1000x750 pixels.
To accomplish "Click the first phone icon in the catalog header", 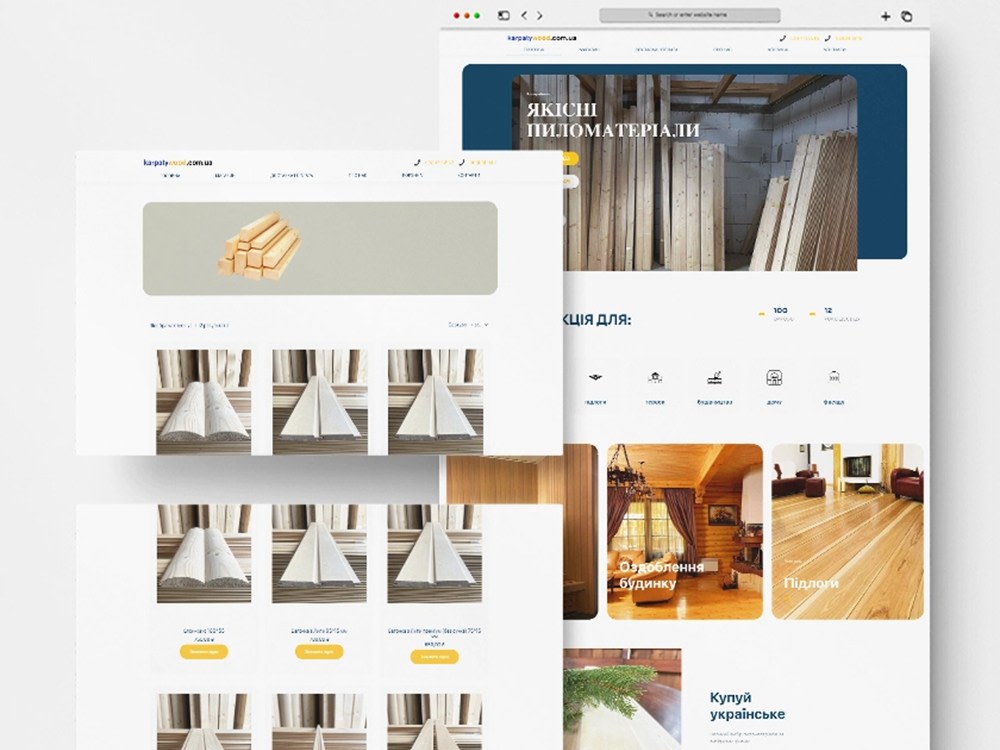I will click(417, 163).
